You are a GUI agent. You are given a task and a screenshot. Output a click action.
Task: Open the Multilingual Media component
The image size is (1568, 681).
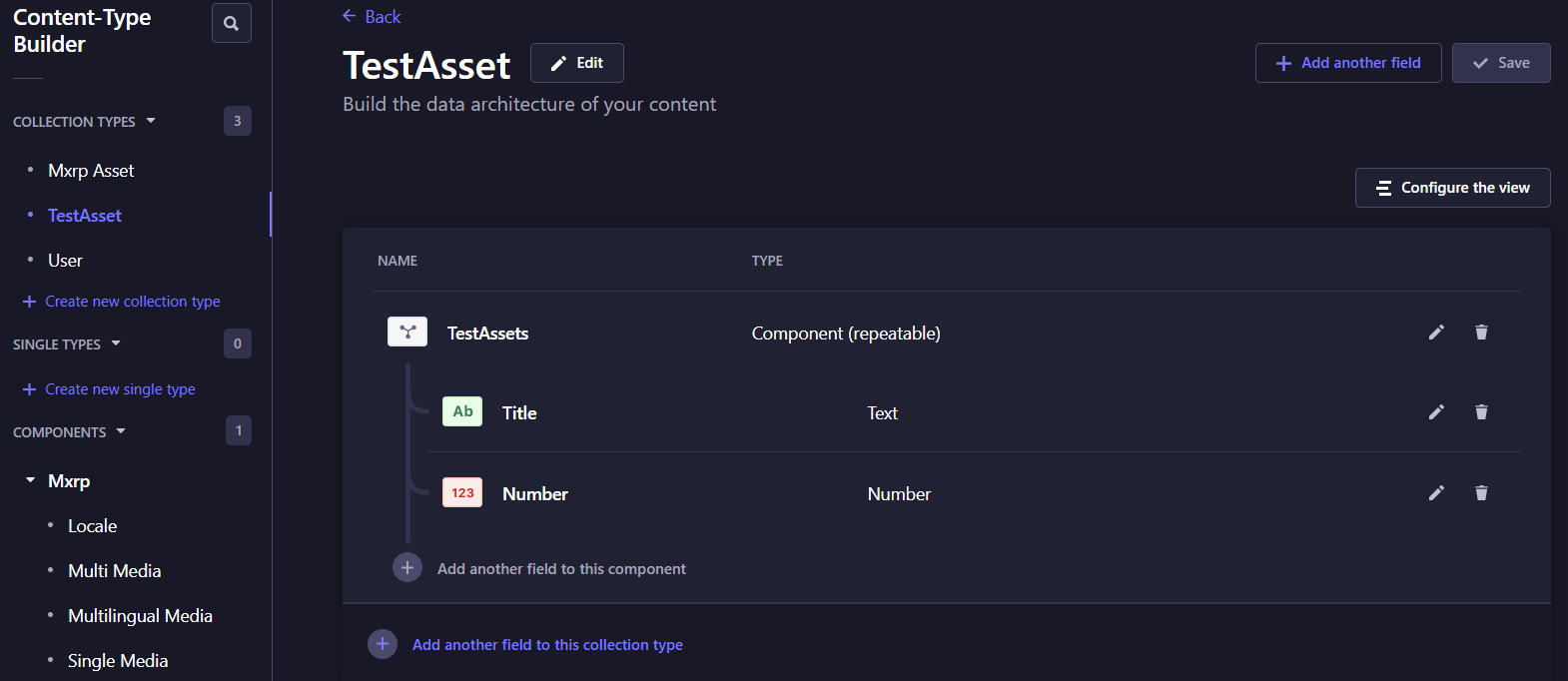[x=140, y=616]
